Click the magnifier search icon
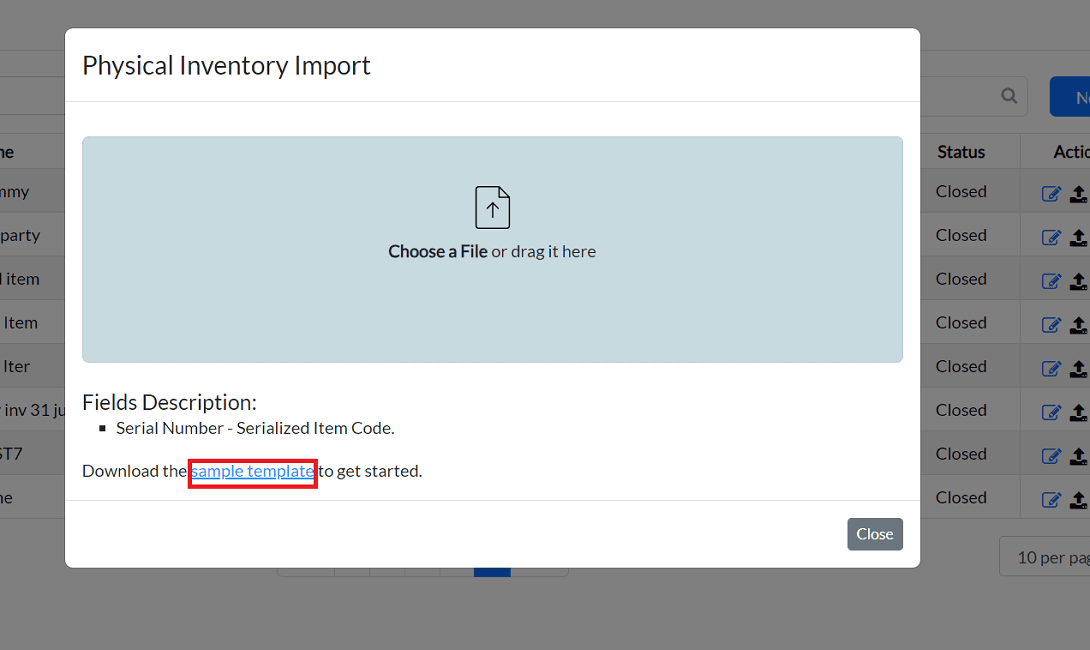 [1009, 96]
